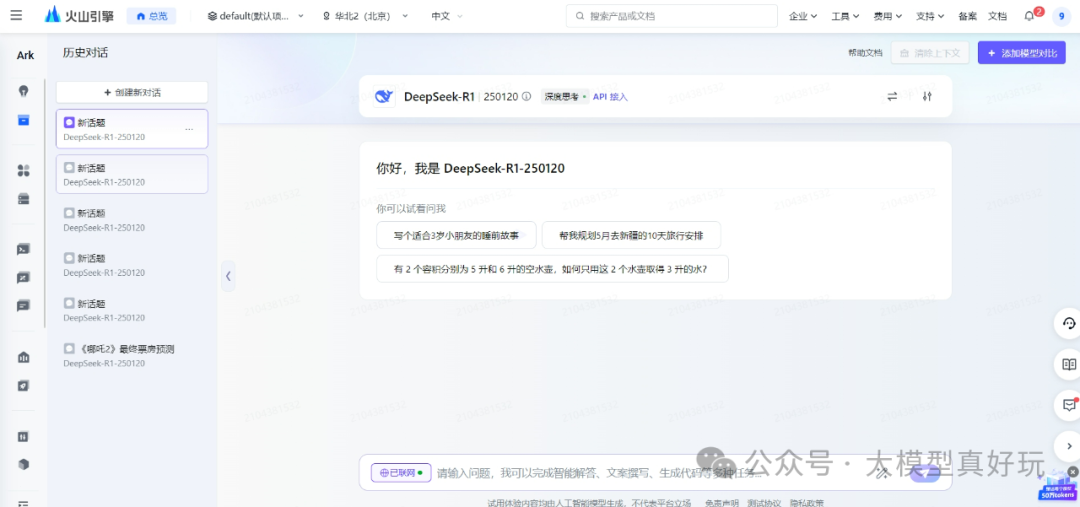Select the first 新话题 conversation
Image resolution: width=1080 pixels, height=507 pixels.
132,129
